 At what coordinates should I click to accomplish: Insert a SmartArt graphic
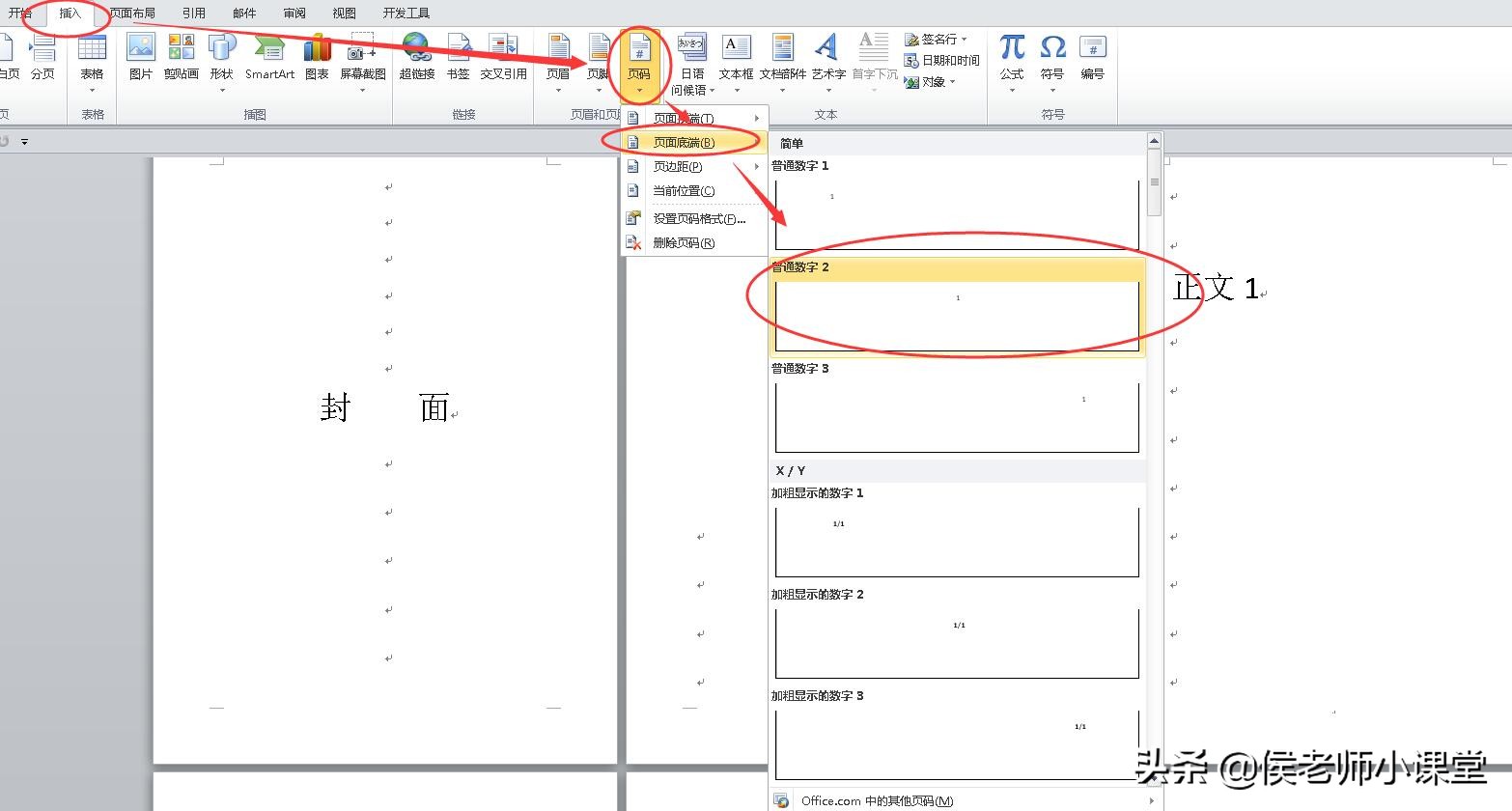[x=269, y=58]
